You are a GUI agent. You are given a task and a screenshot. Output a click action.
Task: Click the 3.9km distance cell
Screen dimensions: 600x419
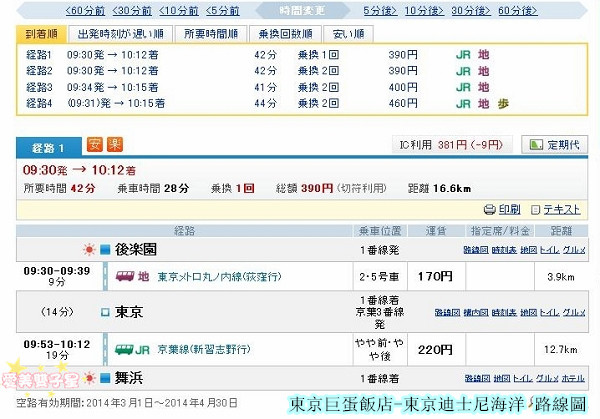click(x=561, y=276)
